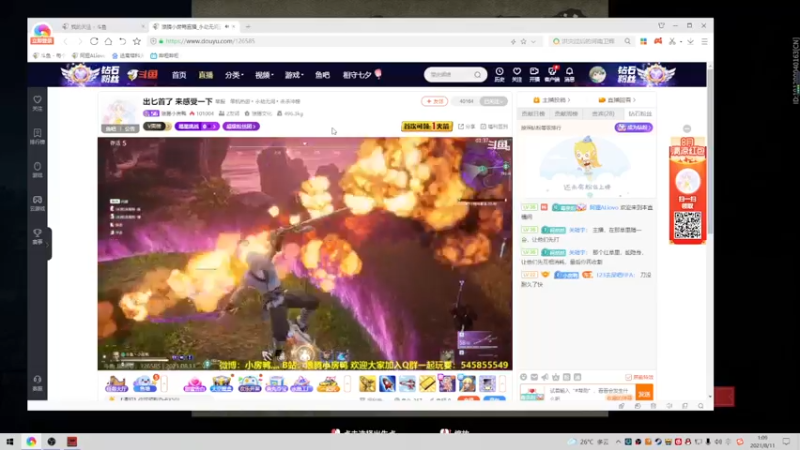Open the Follow heart icon in left sidebar
The height and width of the screenshot is (450, 800).
[x=37, y=103]
